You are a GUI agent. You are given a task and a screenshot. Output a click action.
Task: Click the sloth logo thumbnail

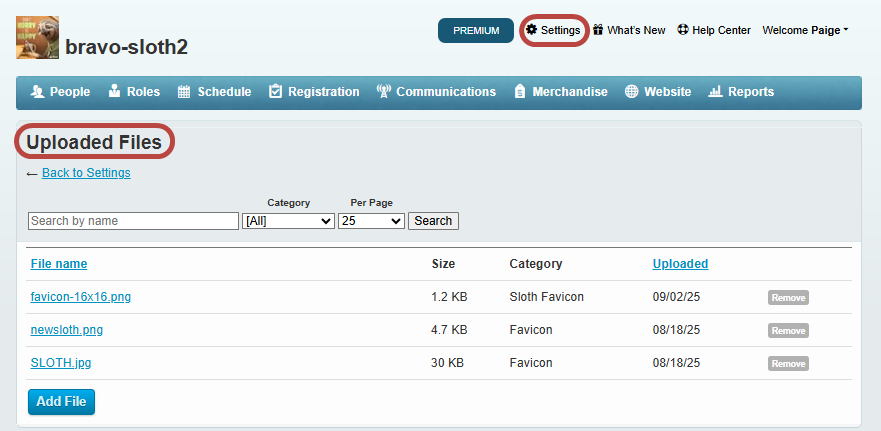pyautogui.click(x=37, y=38)
